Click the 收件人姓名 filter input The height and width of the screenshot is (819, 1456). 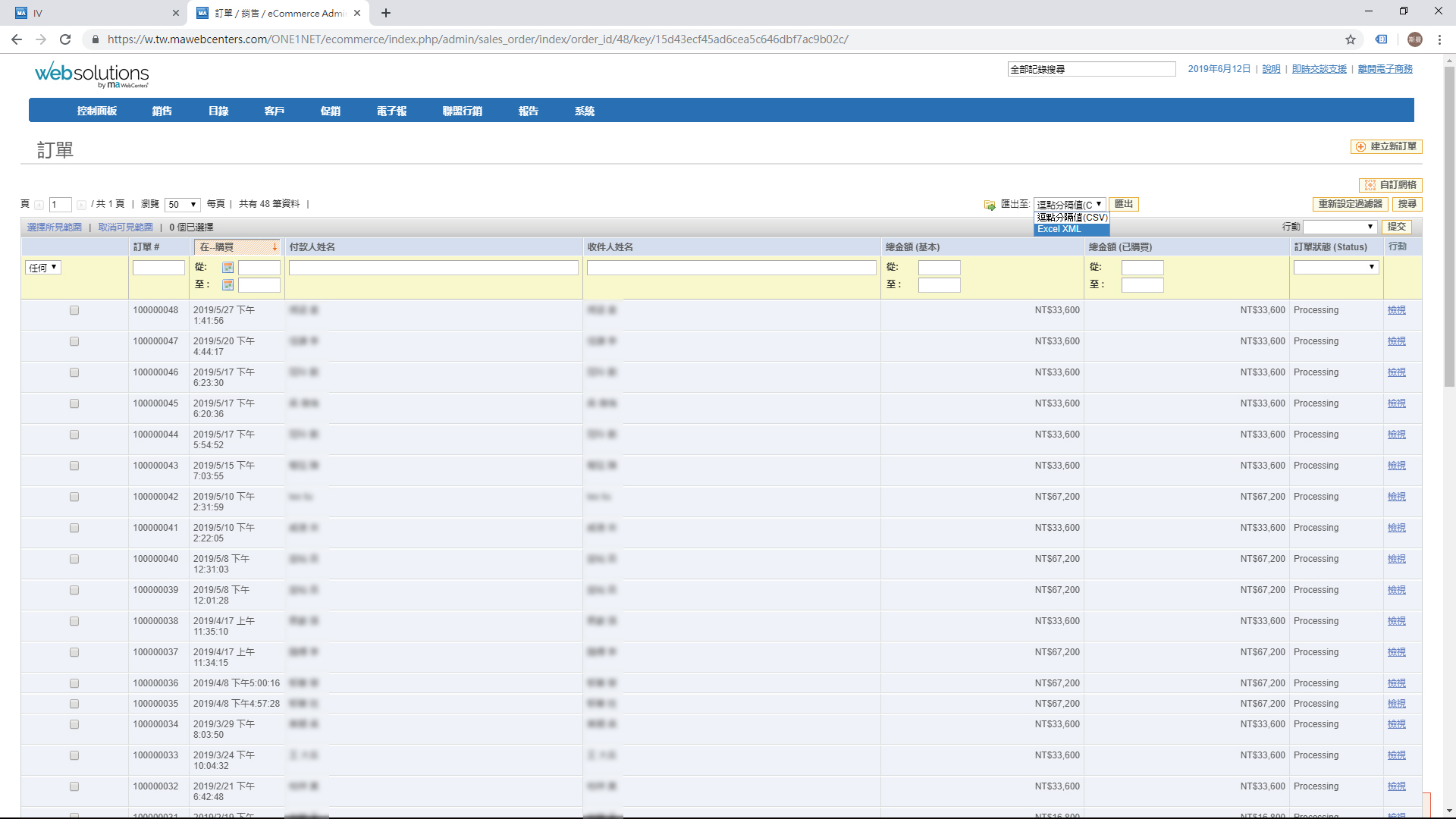click(x=732, y=268)
